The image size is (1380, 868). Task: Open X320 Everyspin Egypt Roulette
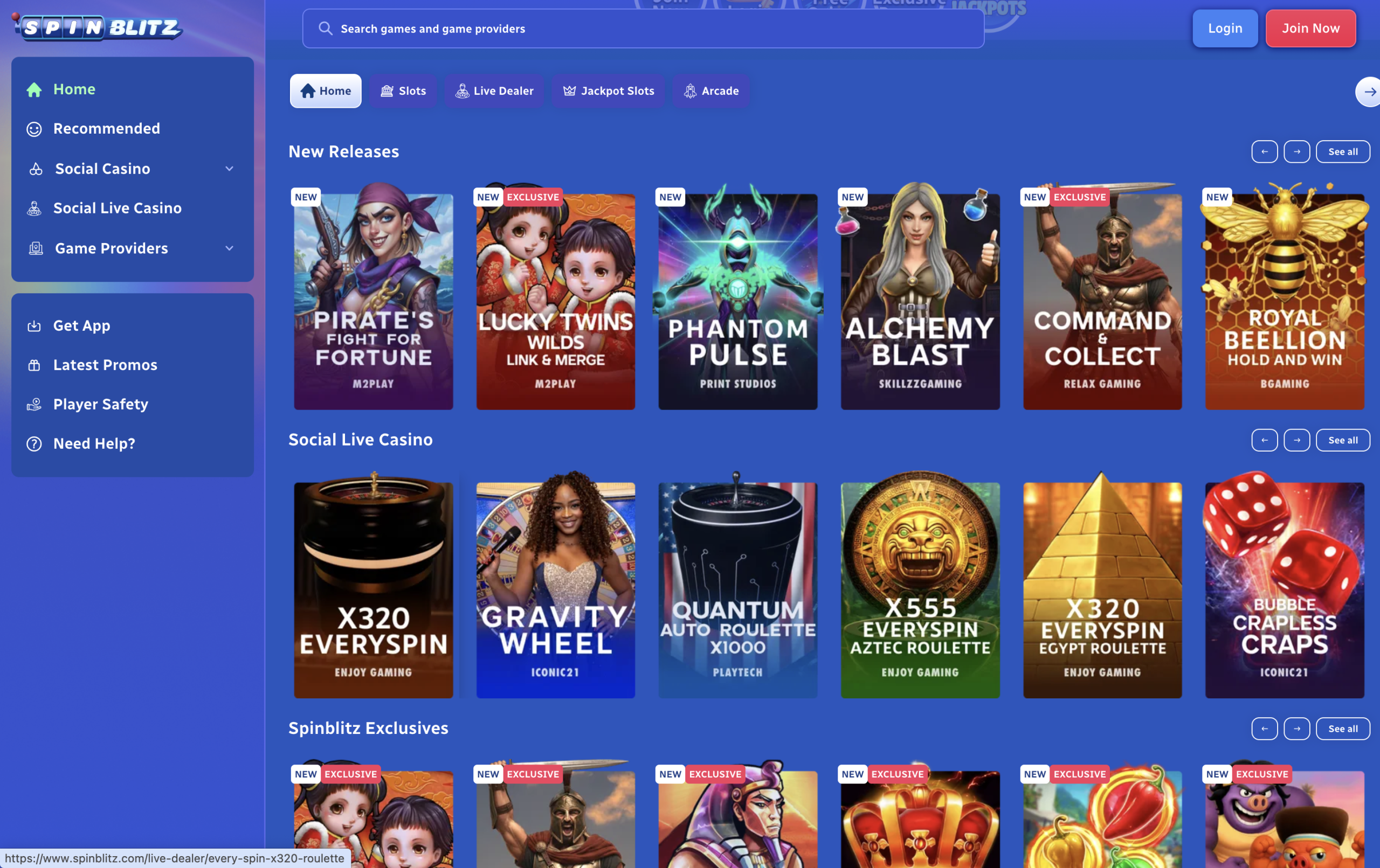(1102, 585)
